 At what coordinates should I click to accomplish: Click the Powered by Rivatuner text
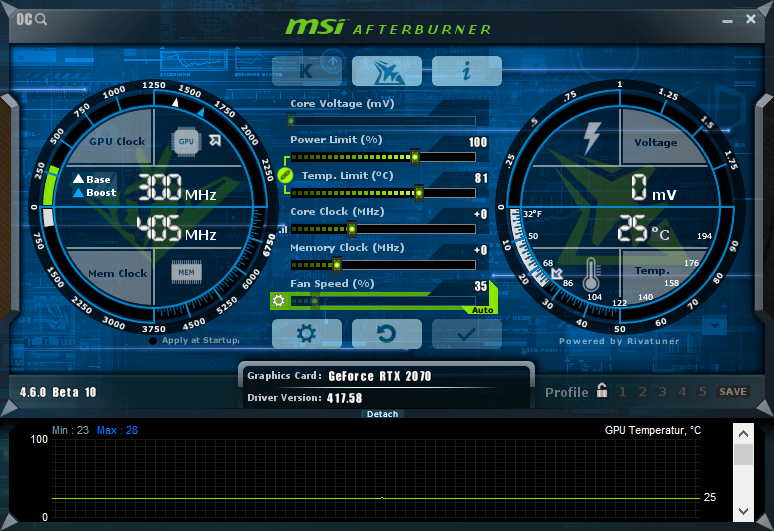[x=619, y=341]
